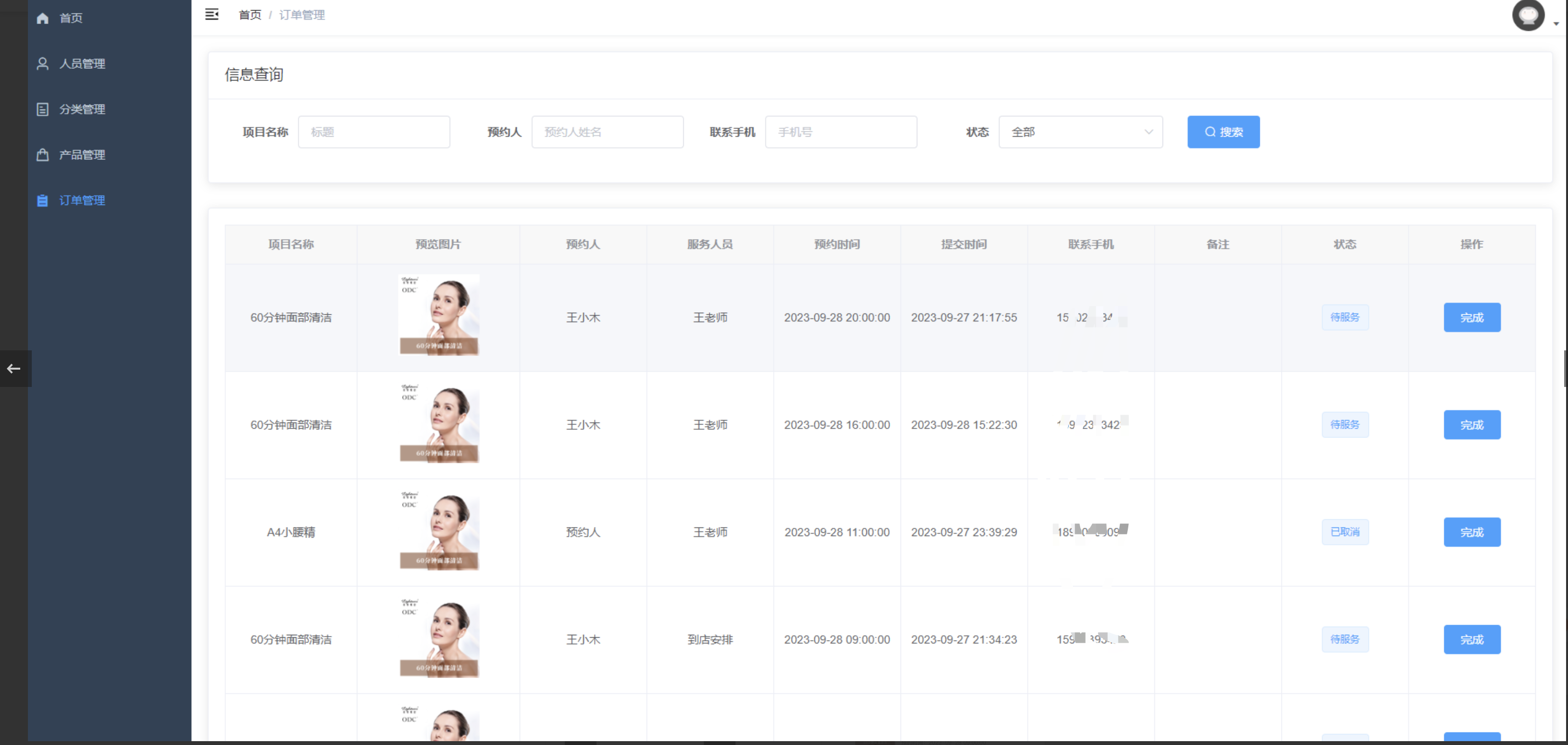
Task: Open the 人员管理 menu item
Action: (82, 64)
